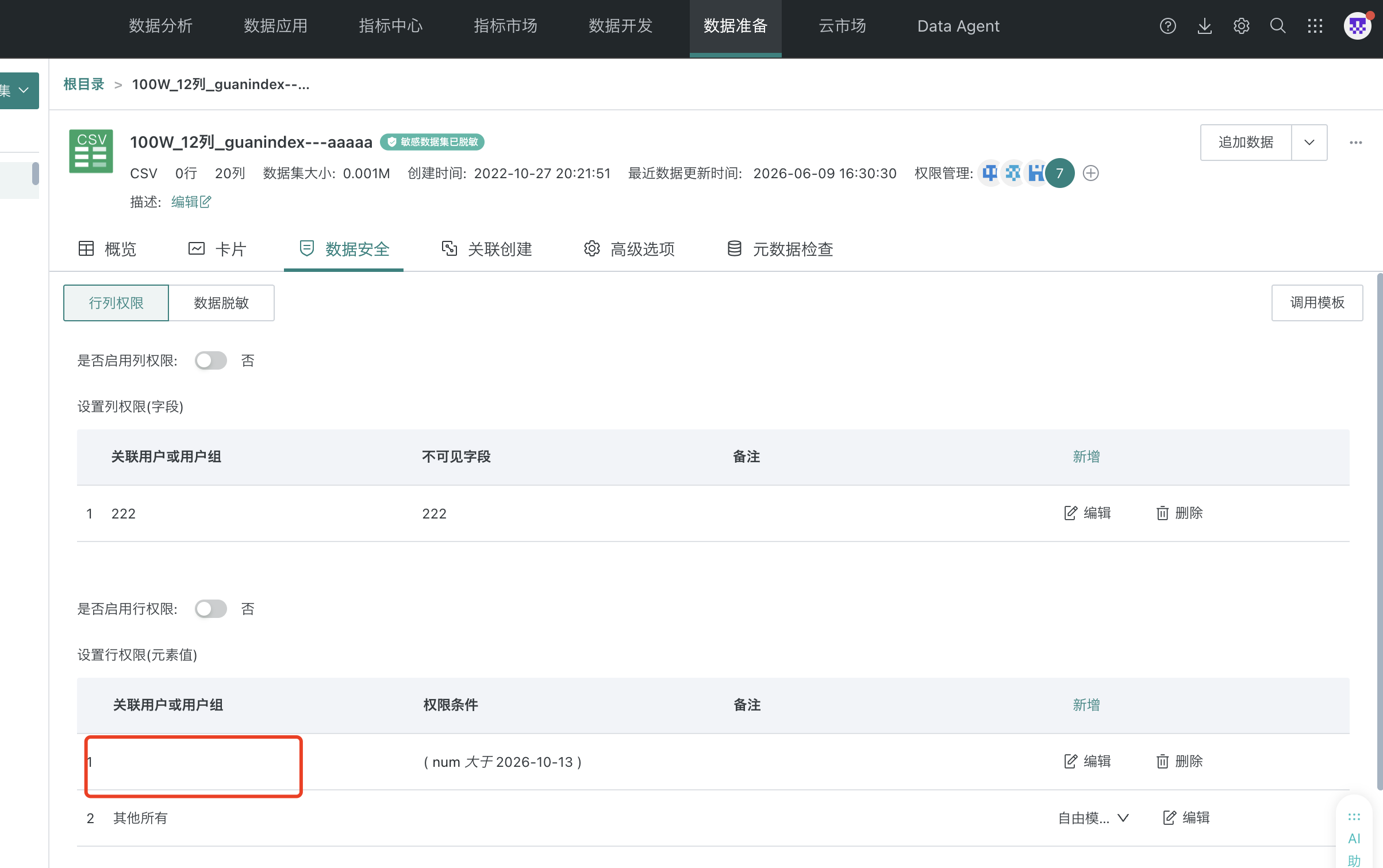Delete column permission row 222

pos(1180,513)
